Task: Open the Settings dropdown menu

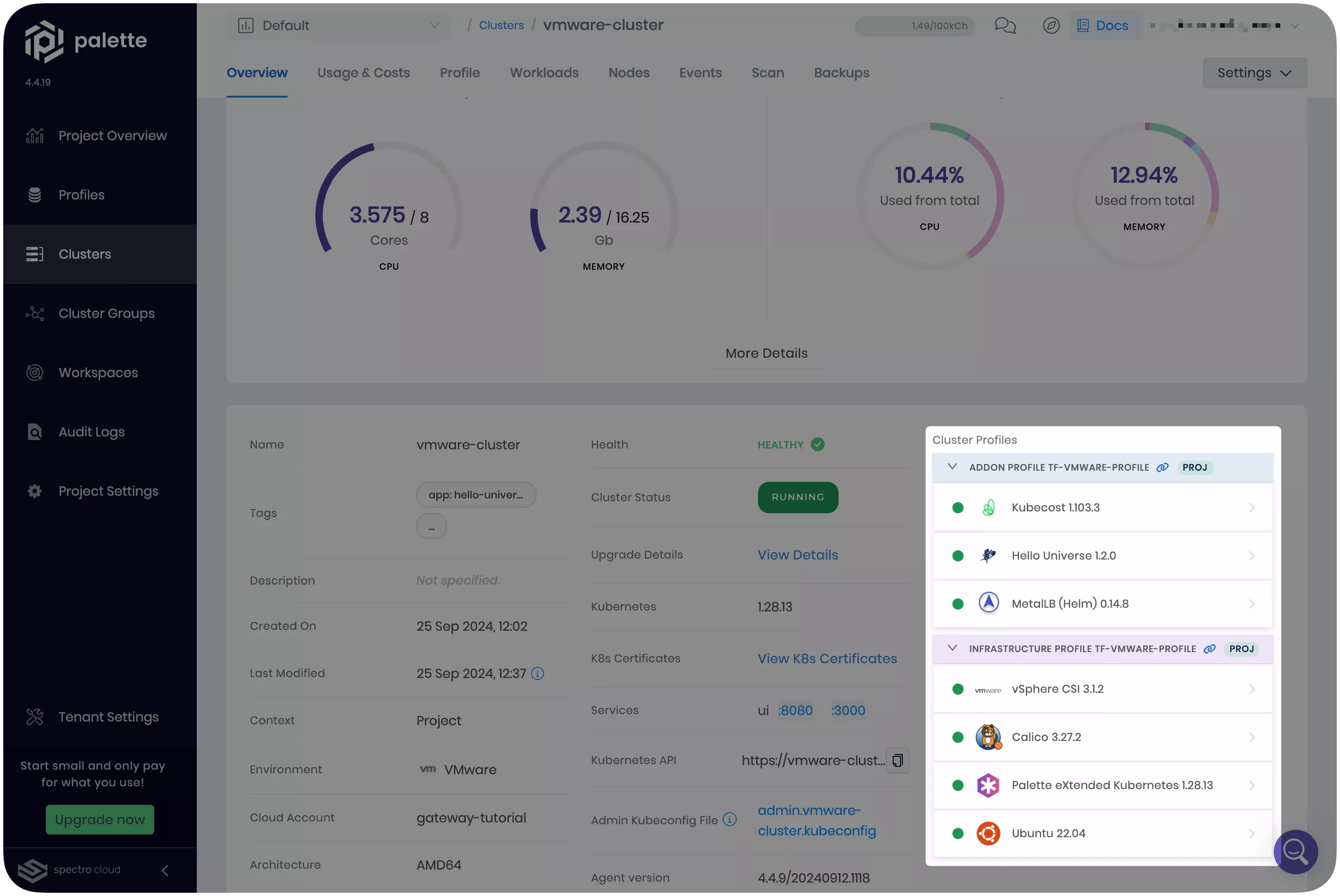Action: tap(1254, 73)
